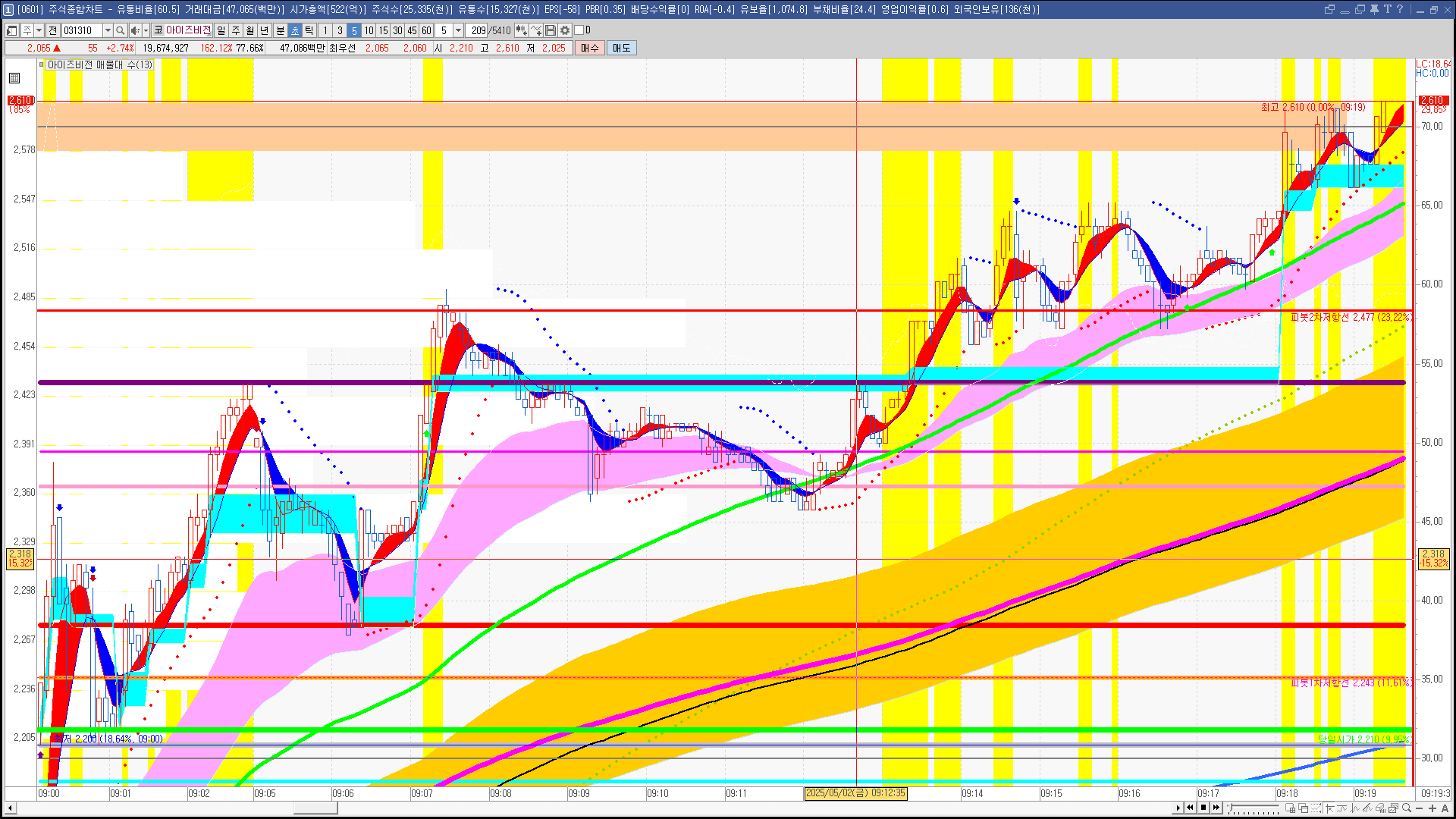Click the save chart floppy disk icon

(551, 30)
